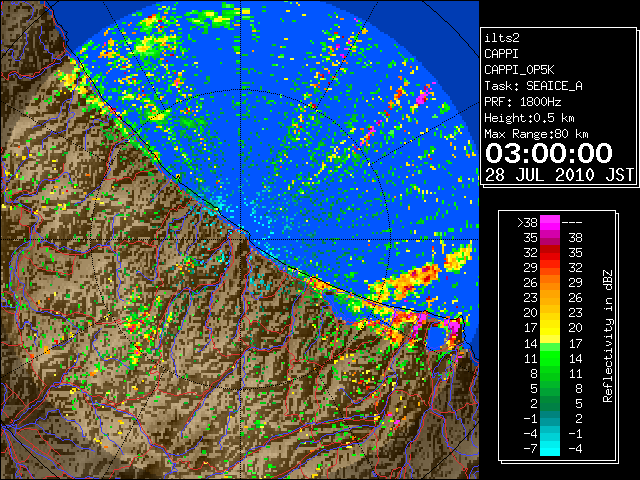640x480 pixels.
Task: Click the cyan -7 dBZ legend color
Action: pos(550,448)
